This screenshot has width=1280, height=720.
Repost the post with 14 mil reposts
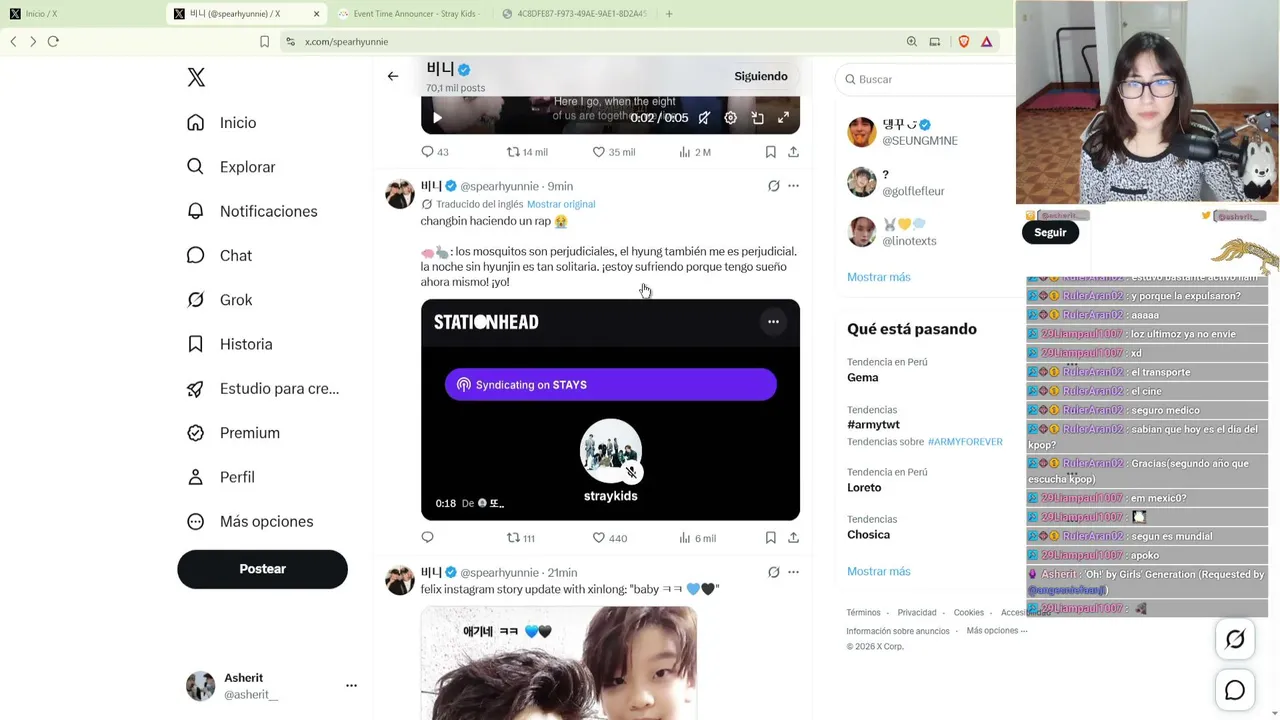[x=527, y=152]
